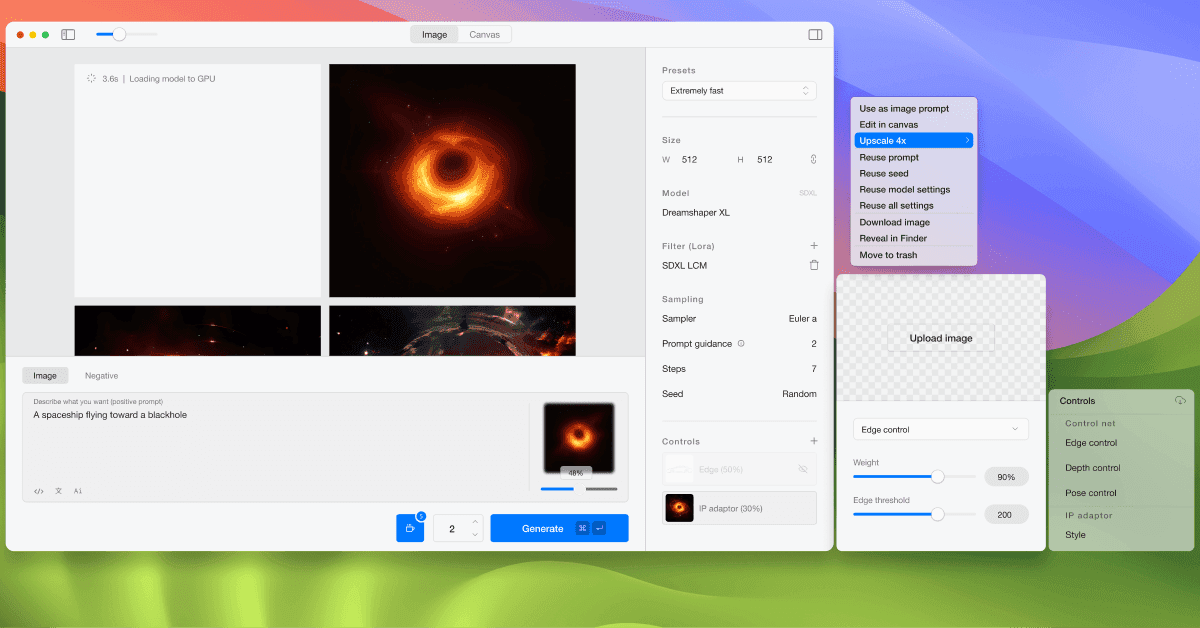The height and width of the screenshot is (628, 1200).
Task: Toggle the left sidebar panel icon
Action: (x=68, y=34)
